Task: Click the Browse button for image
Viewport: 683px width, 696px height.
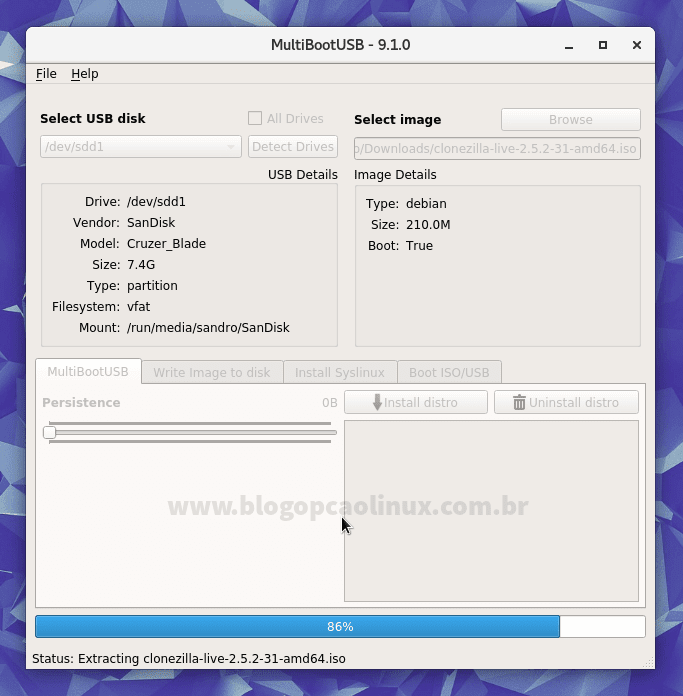Action: pyautogui.click(x=571, y=119)
